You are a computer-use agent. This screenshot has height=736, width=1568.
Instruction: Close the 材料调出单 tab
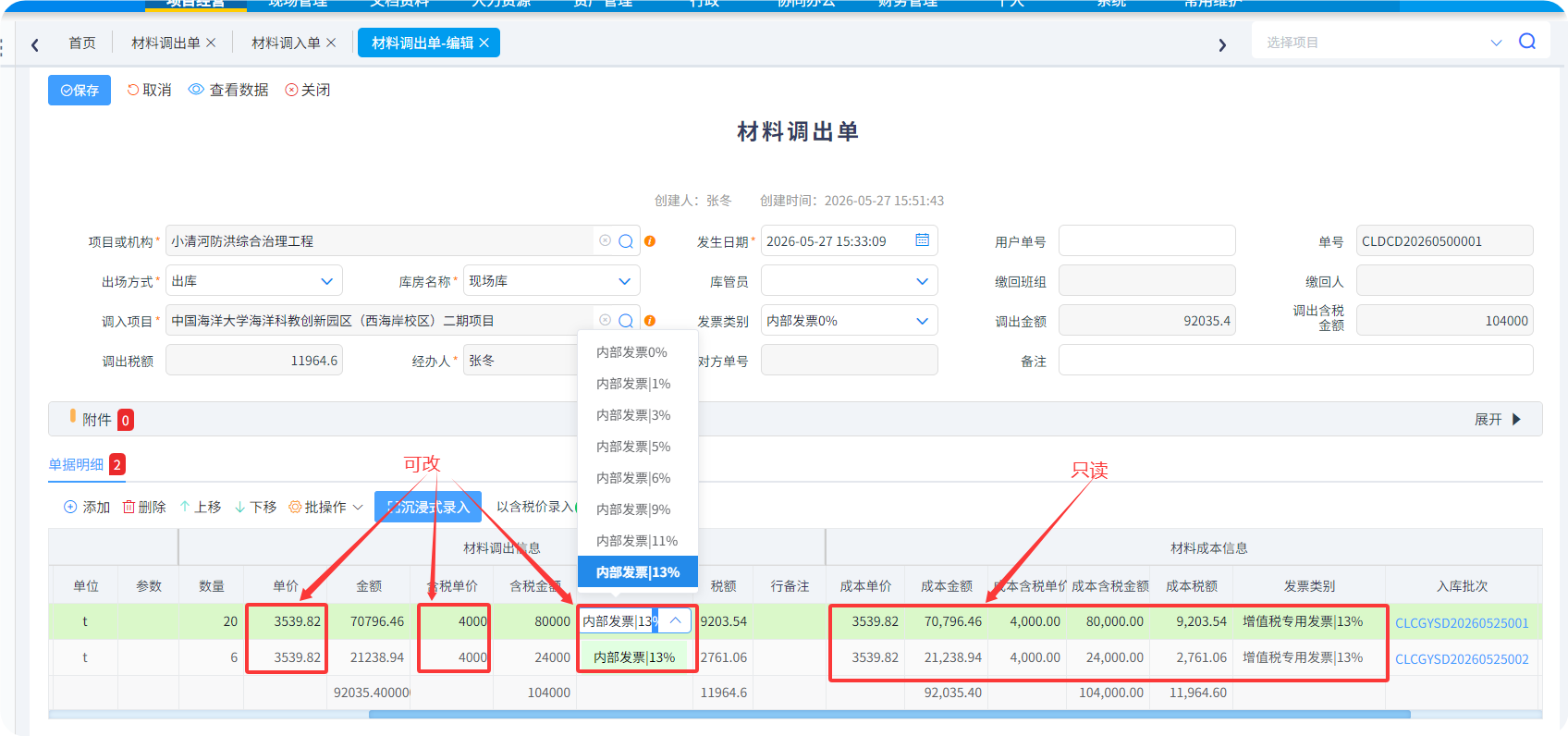pyautogui.click(x=211, y=43)
